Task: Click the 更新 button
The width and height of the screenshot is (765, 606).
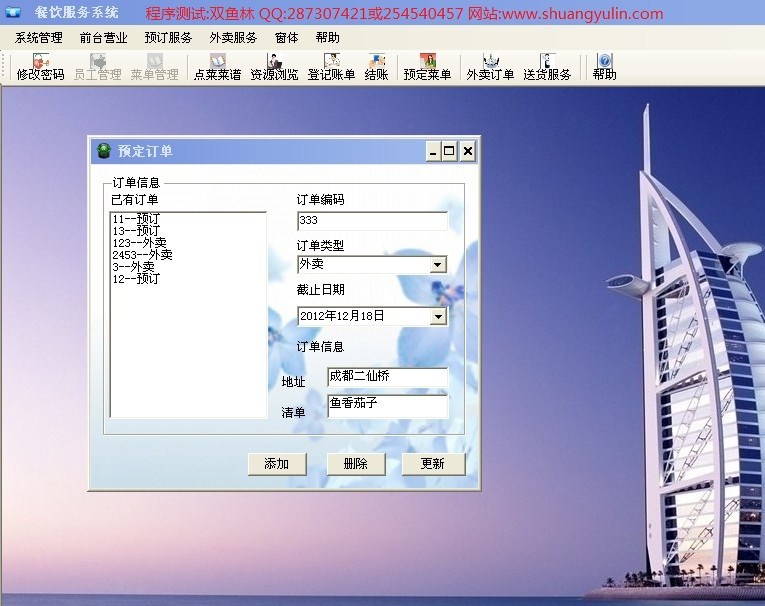Action: point(433,464)
